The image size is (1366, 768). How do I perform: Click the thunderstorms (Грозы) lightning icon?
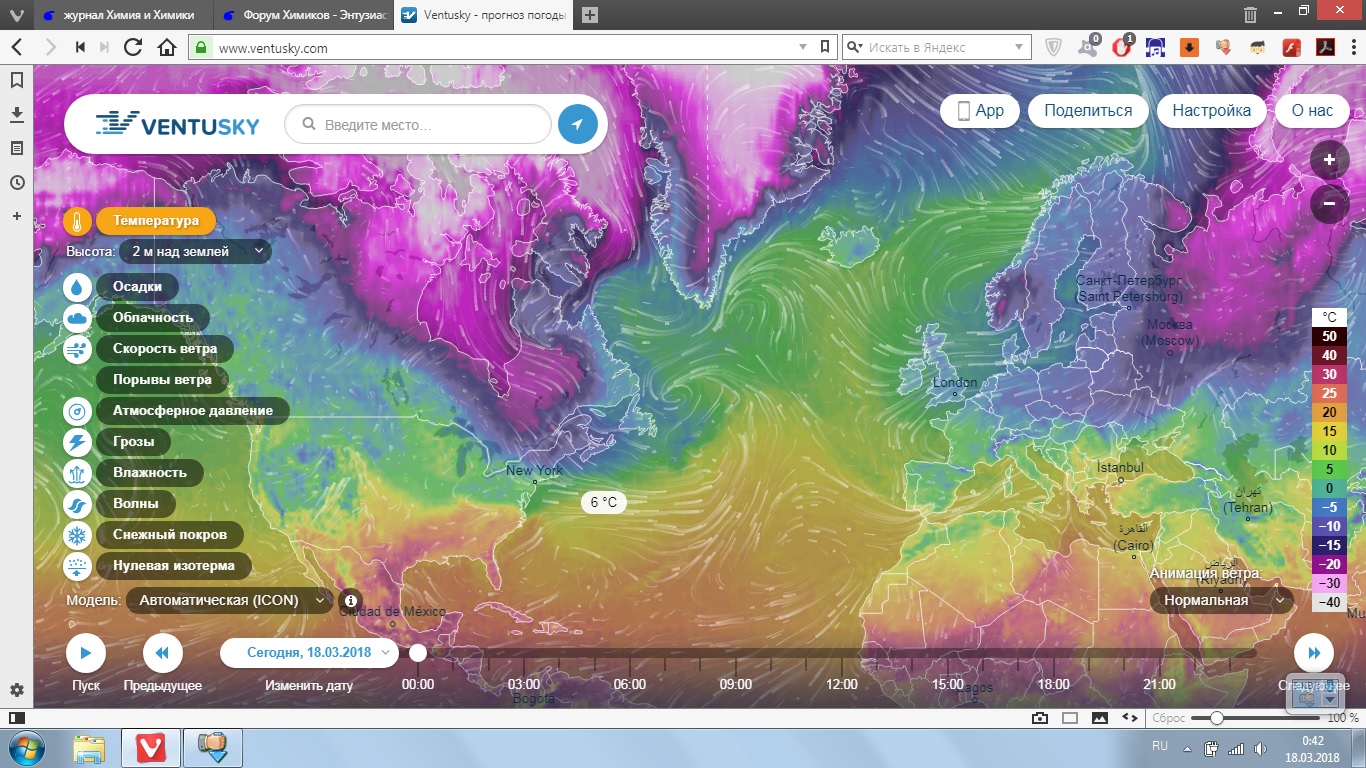point(77,442)
